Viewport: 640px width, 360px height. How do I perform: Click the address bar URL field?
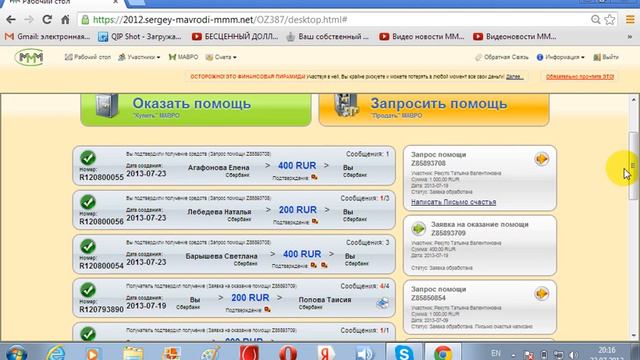[x=335, y=20]
